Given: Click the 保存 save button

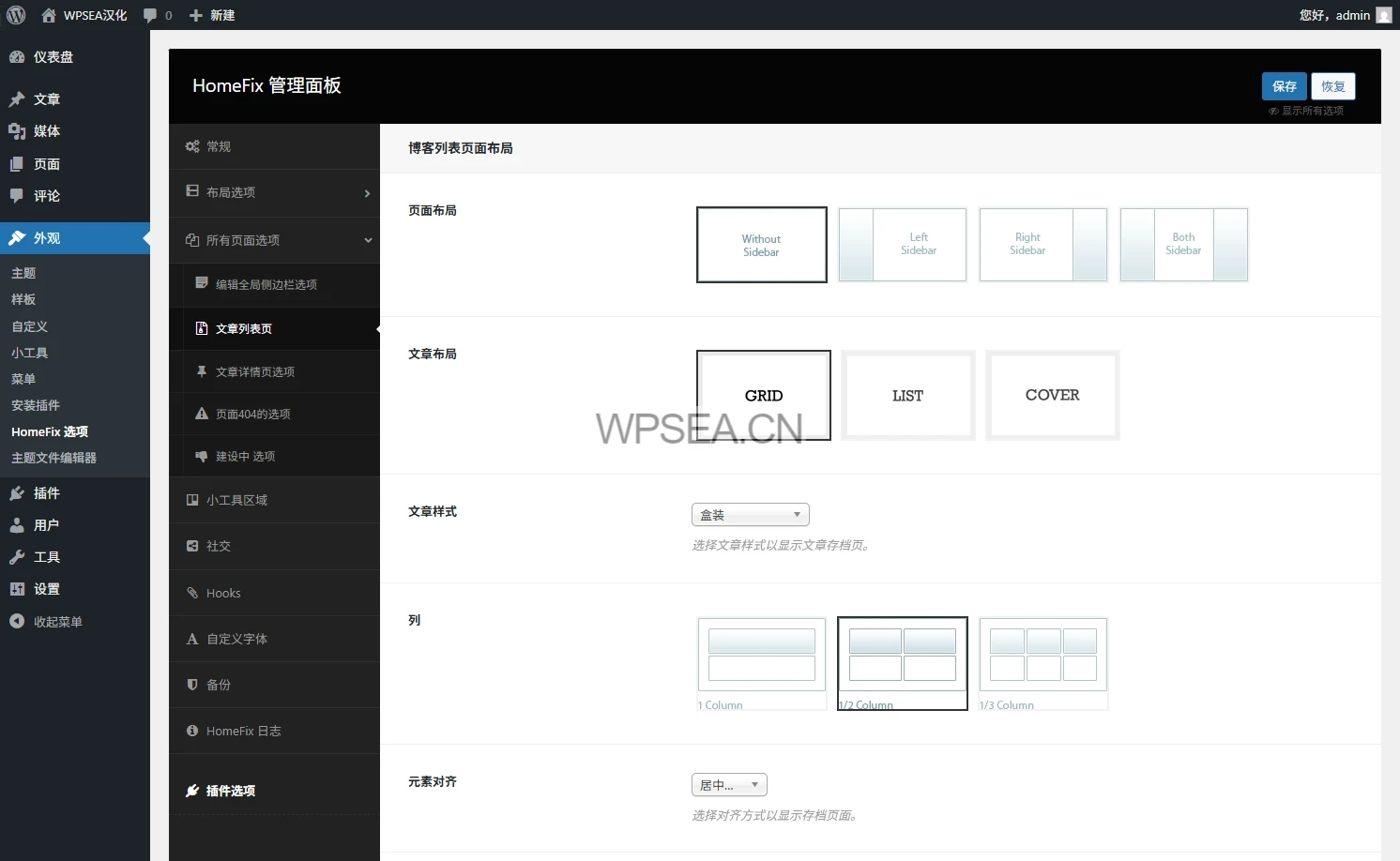Looking at the screenshot, I should [1284, 86].
